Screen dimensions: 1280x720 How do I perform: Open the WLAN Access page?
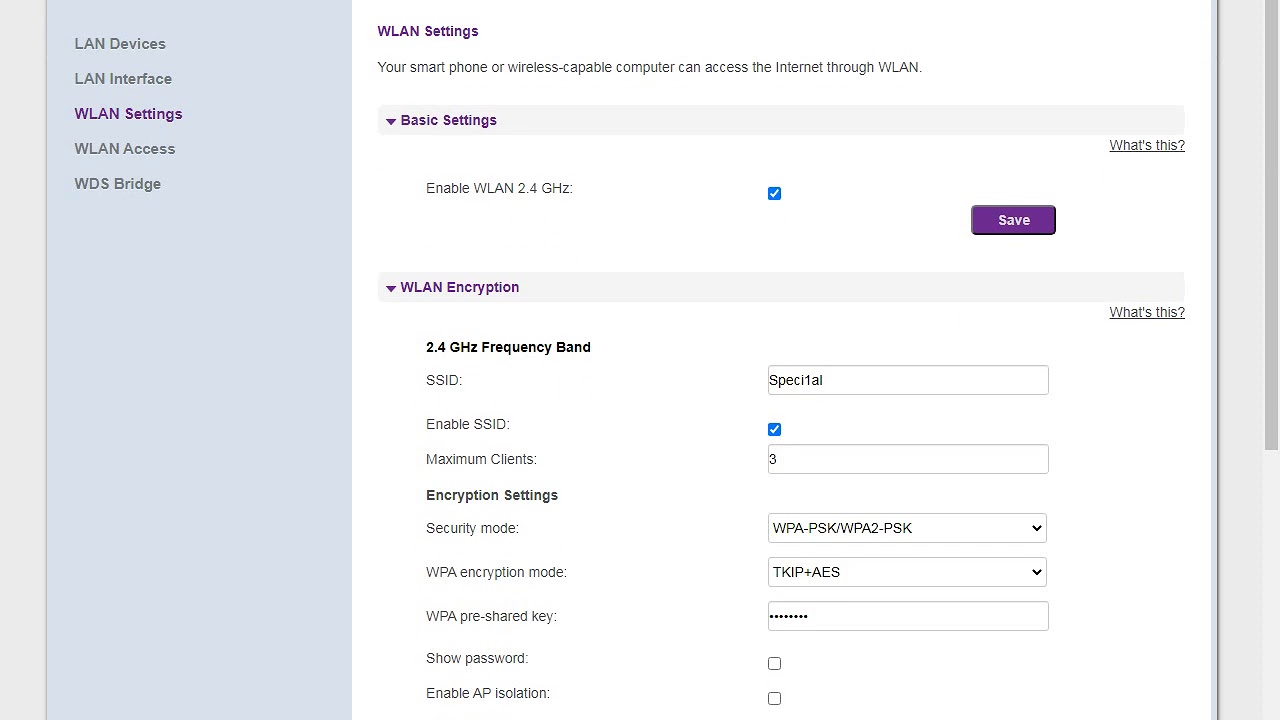(x=124, y=149)
